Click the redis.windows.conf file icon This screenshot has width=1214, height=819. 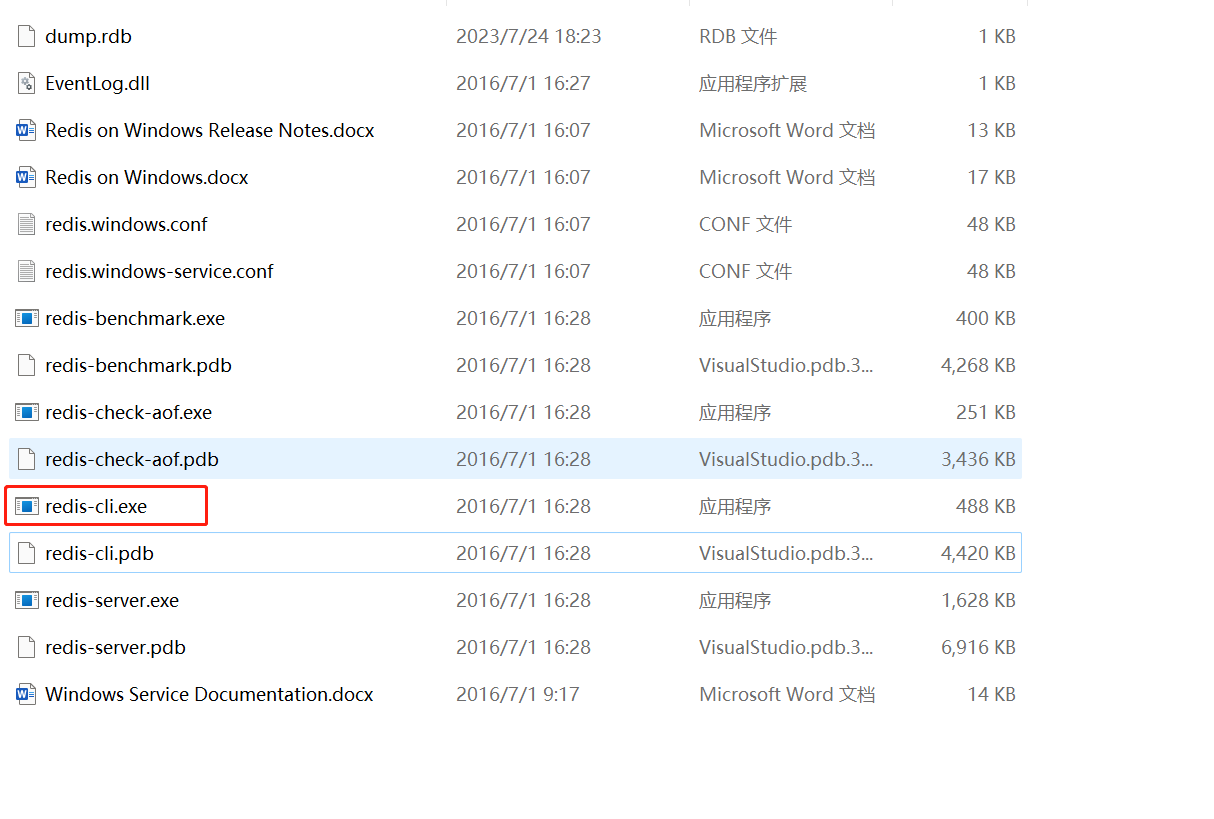coord(27,224)
